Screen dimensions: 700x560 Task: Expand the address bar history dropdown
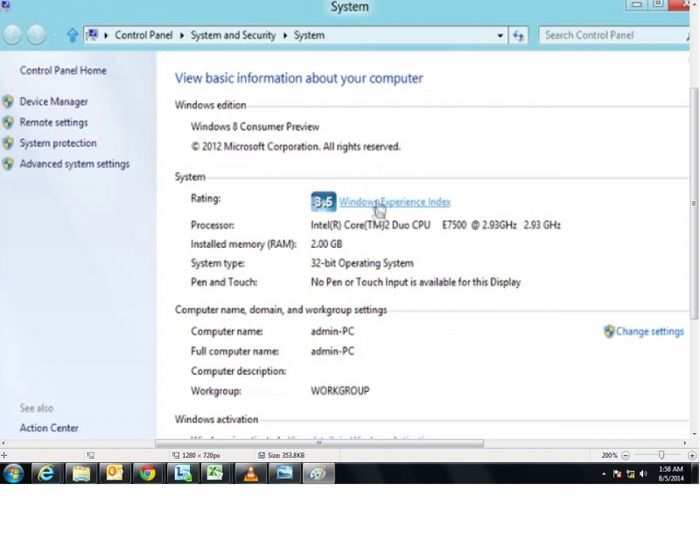(x=501, y=35)
